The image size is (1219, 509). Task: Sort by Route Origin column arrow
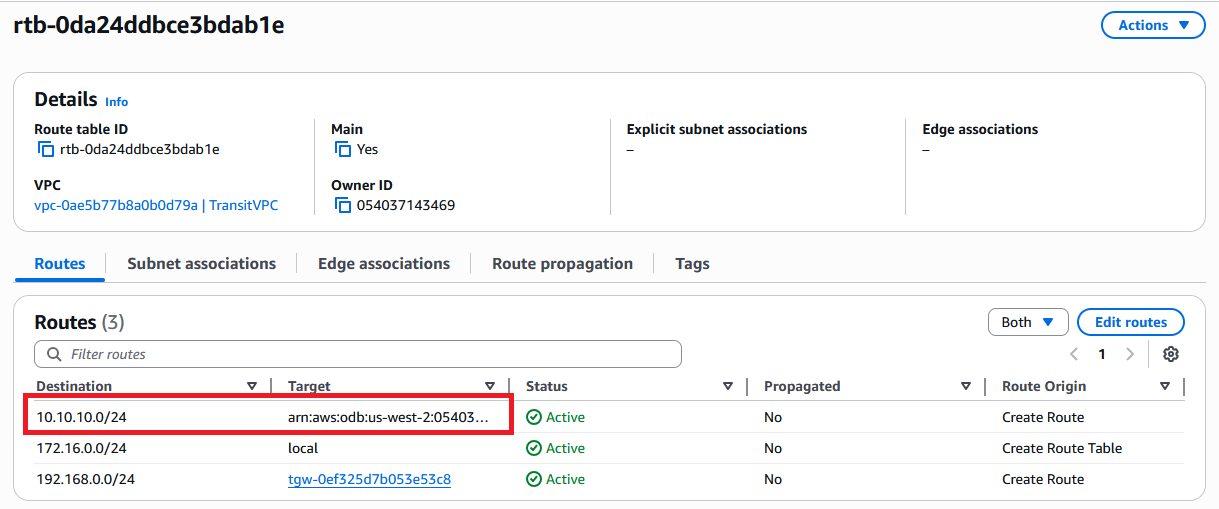pos(1165,386)
